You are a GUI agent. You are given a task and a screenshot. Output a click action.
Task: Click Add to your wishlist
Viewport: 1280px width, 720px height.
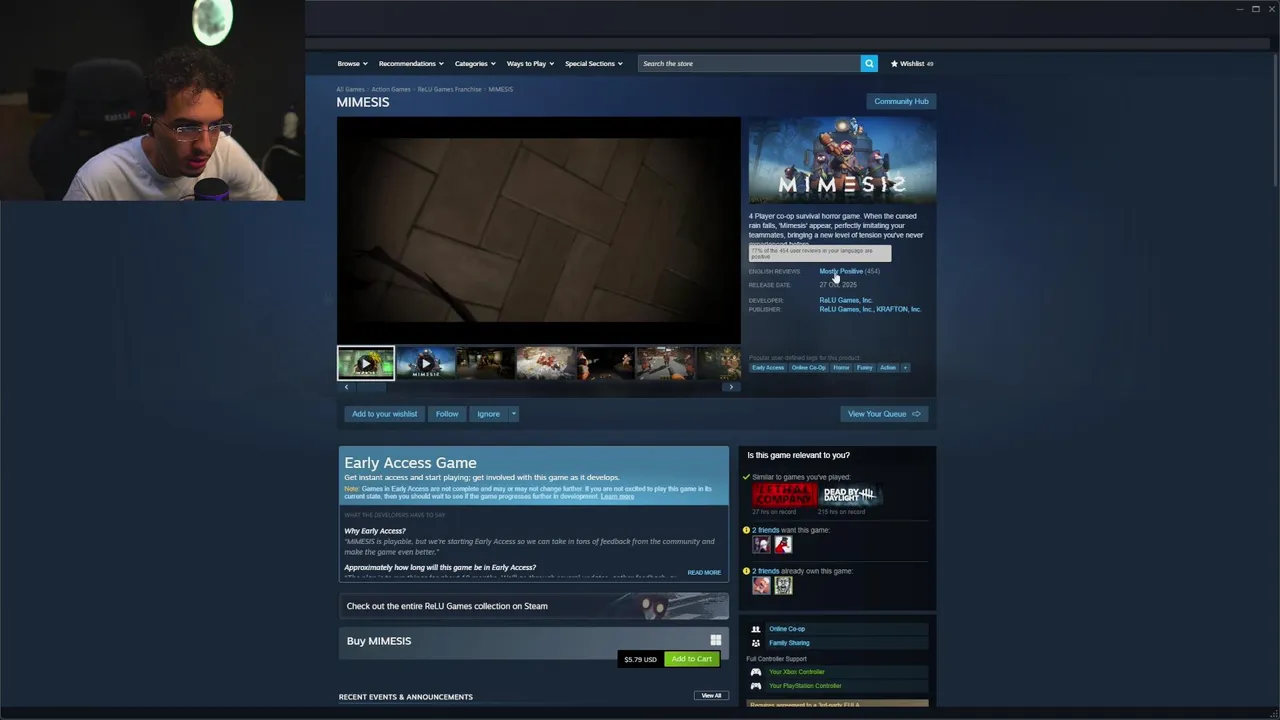[384, 414]
